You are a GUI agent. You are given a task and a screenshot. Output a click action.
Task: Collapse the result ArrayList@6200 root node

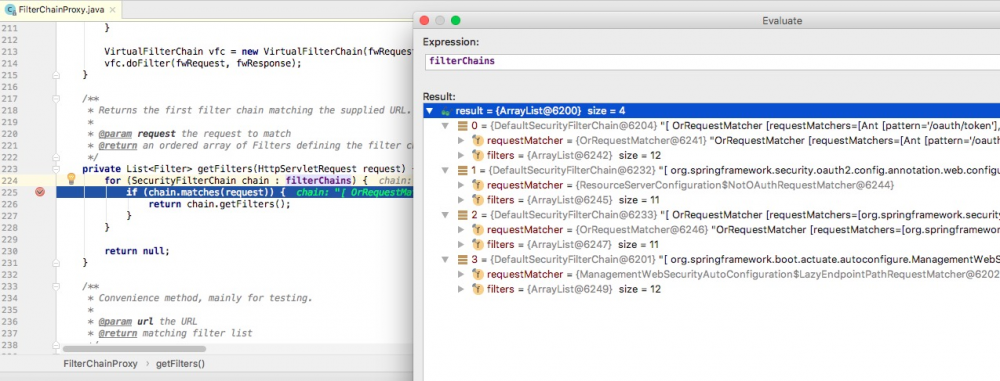[429, 110]
